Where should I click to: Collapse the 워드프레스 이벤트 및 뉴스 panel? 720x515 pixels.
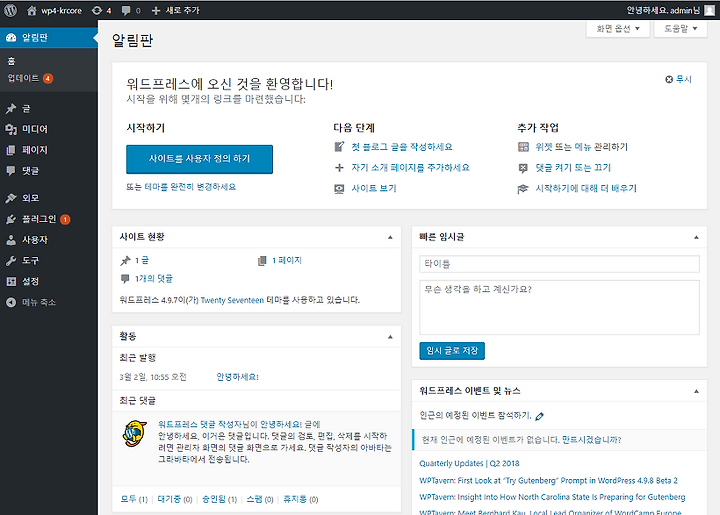pyautogui.click(x=696, y=392)
